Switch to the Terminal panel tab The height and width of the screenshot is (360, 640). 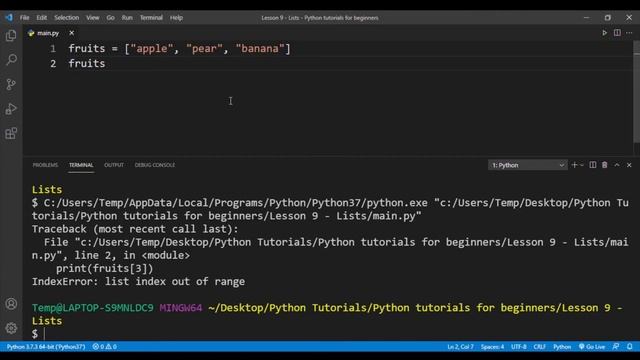(81, 165)
